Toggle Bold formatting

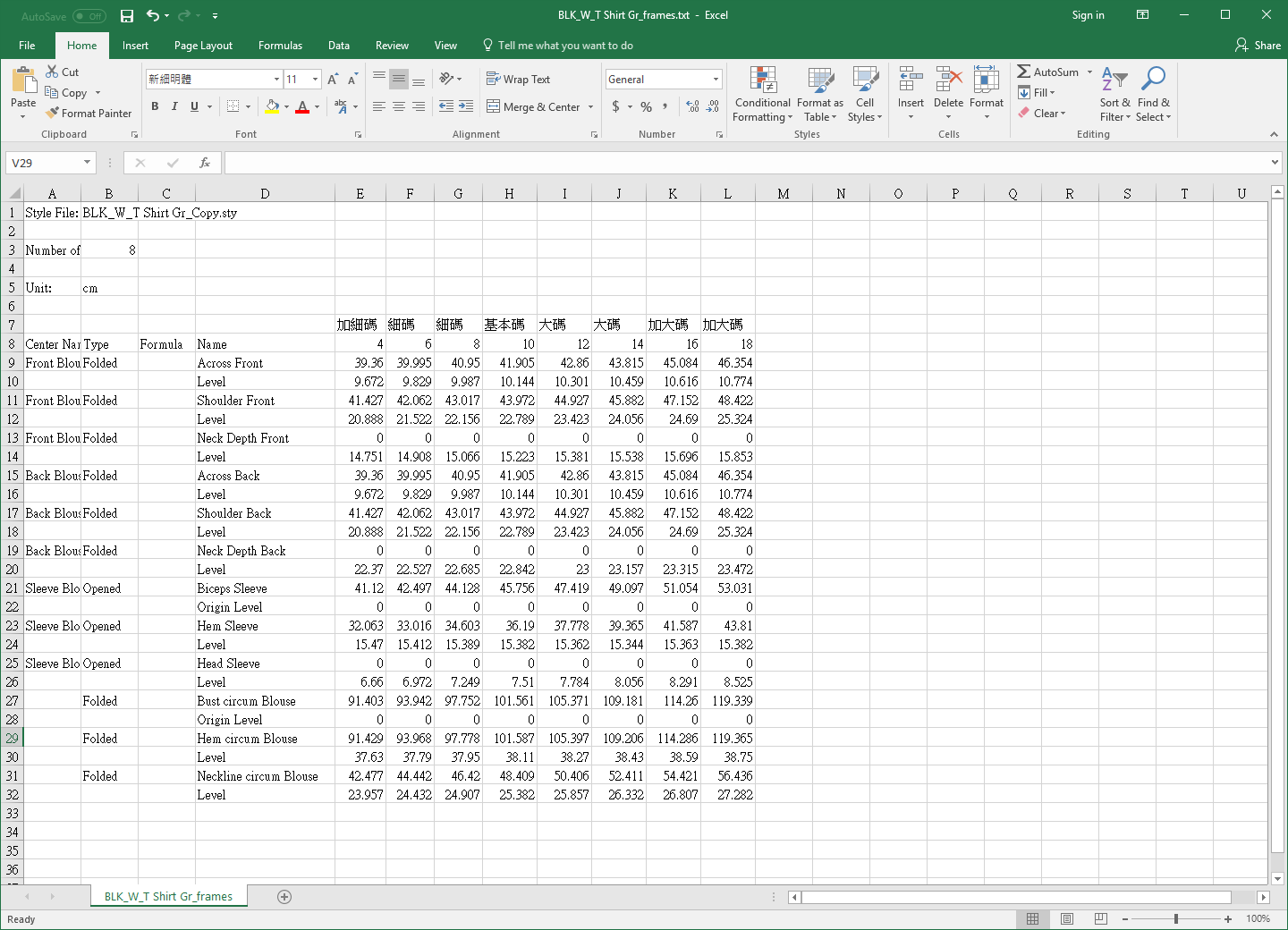point(155,106)
